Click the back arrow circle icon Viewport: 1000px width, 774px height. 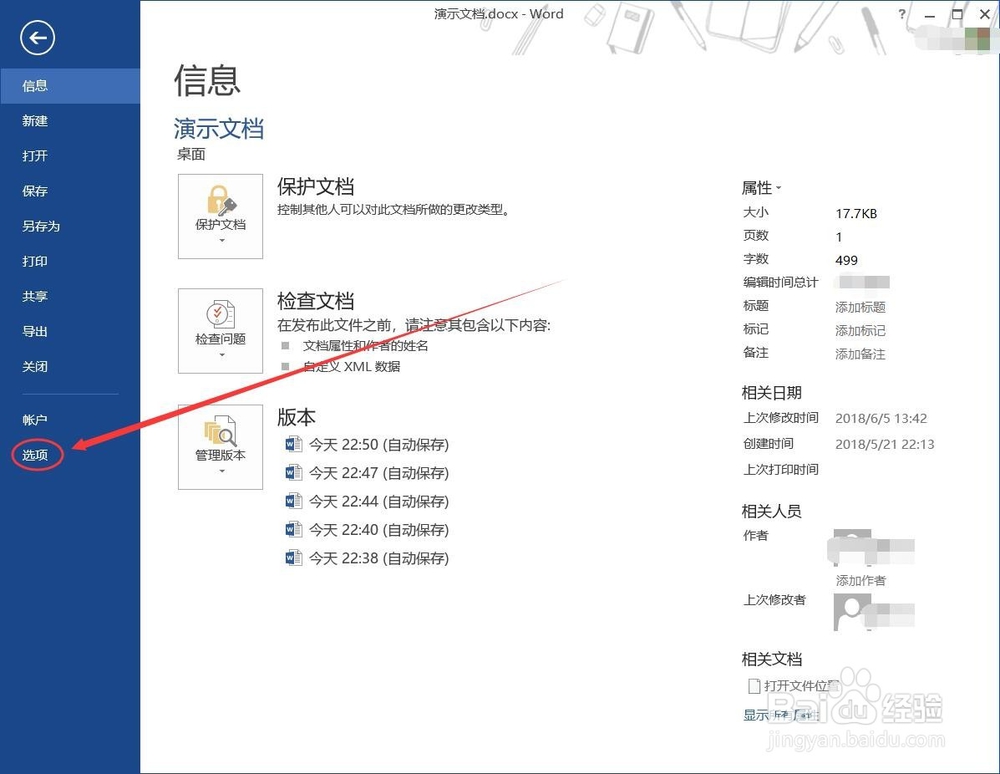click(x=37, y=38)
